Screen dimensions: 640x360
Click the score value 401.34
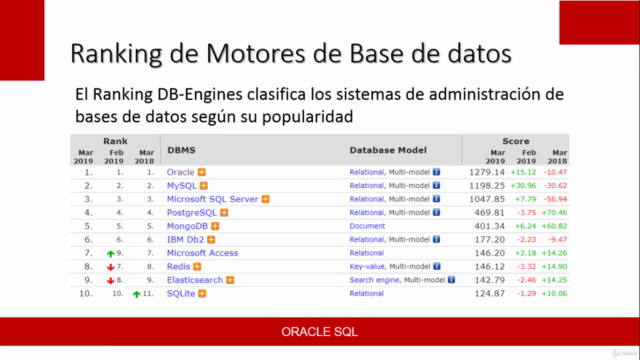click(x=490, y=226)
